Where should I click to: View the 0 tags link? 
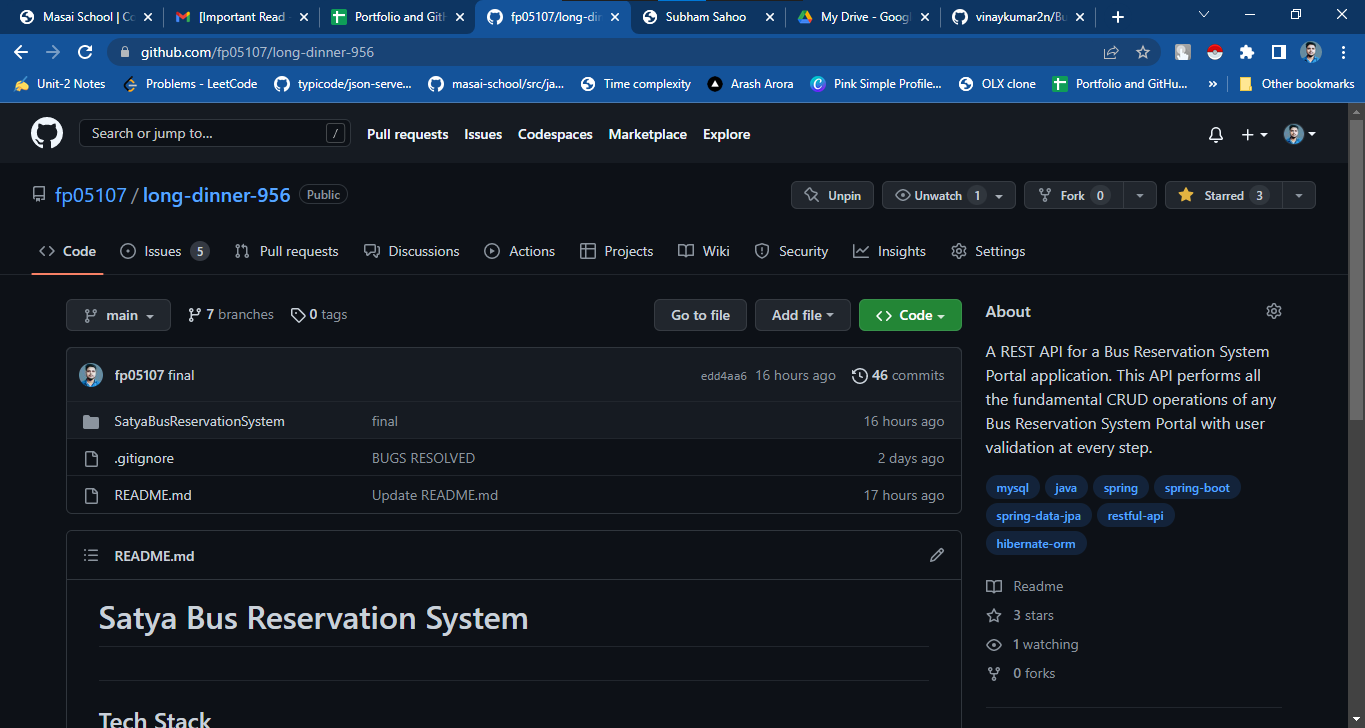319,314
